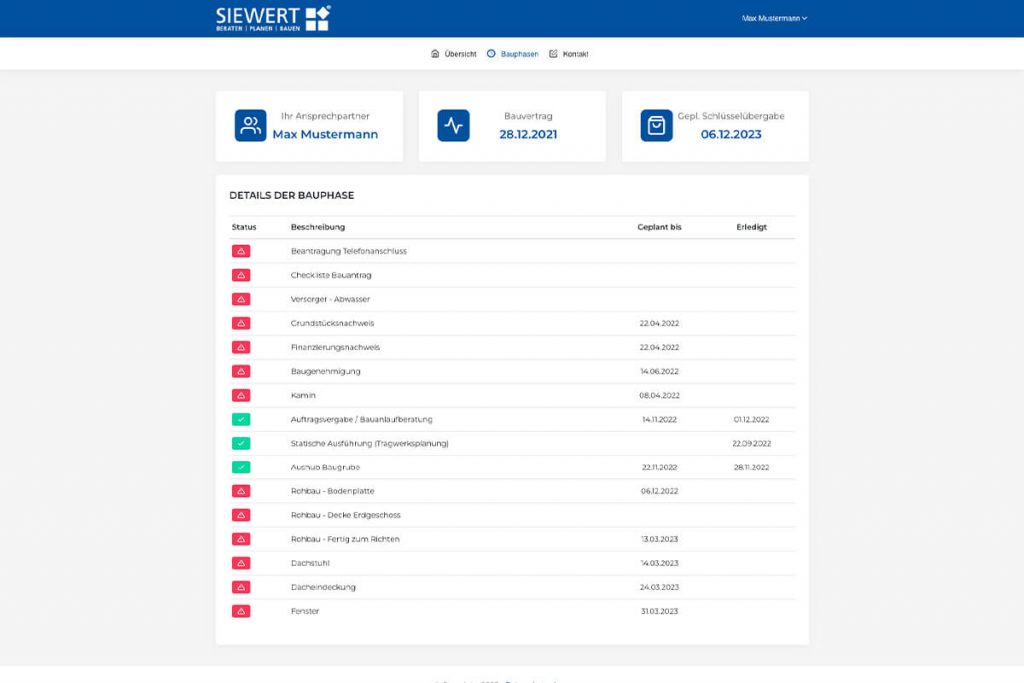
Task: Click green check for Statische Ausführung row
Action: (241, 443)
